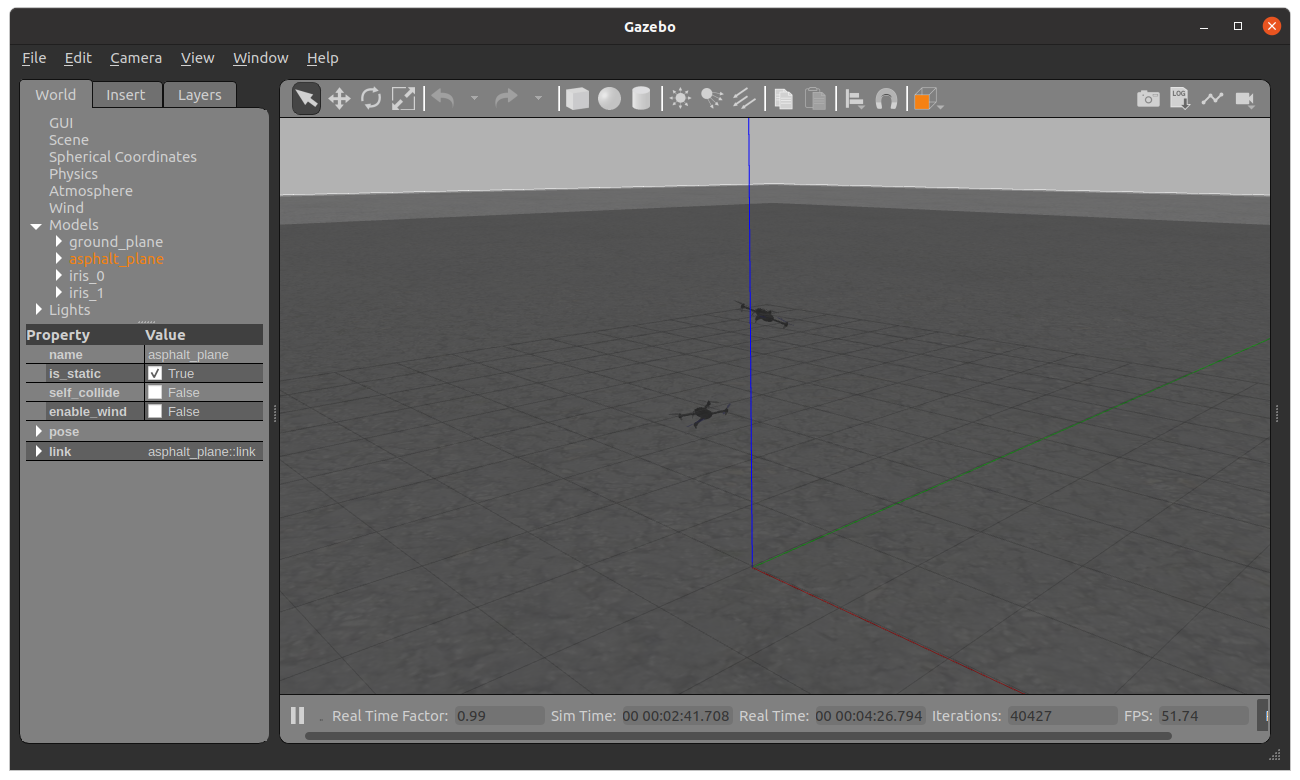Select Spherical Coordinates item
This screenshot has height=780, width=1300.
coord(123,157)
